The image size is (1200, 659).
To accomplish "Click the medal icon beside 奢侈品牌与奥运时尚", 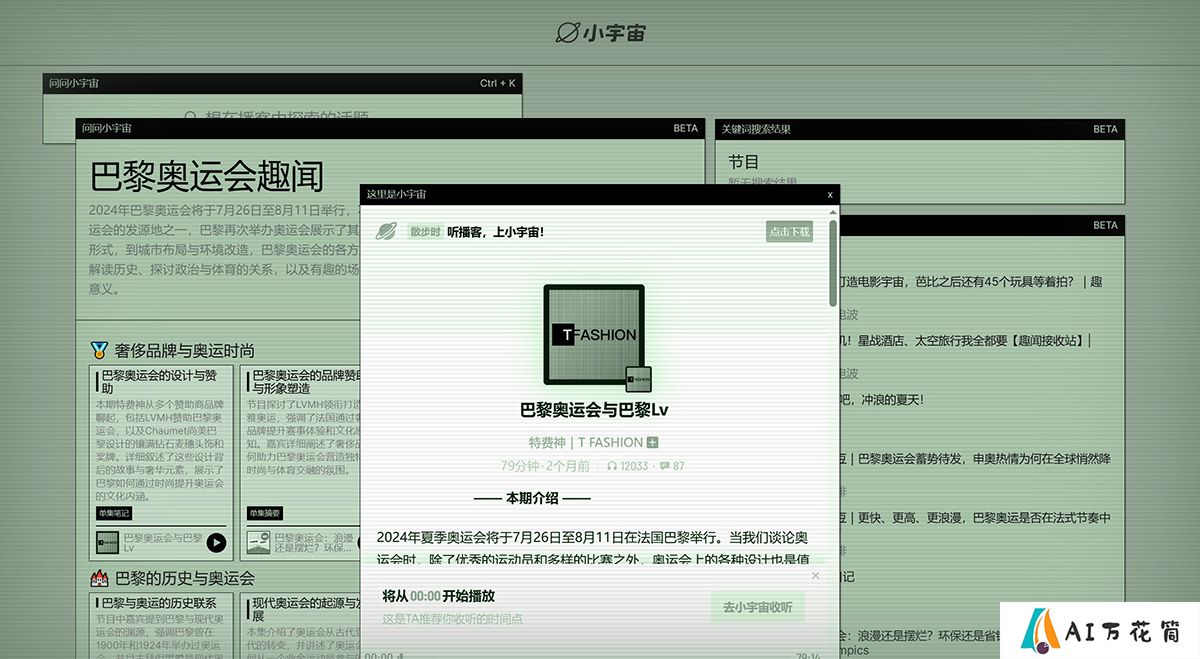I will tap(99, 350).
